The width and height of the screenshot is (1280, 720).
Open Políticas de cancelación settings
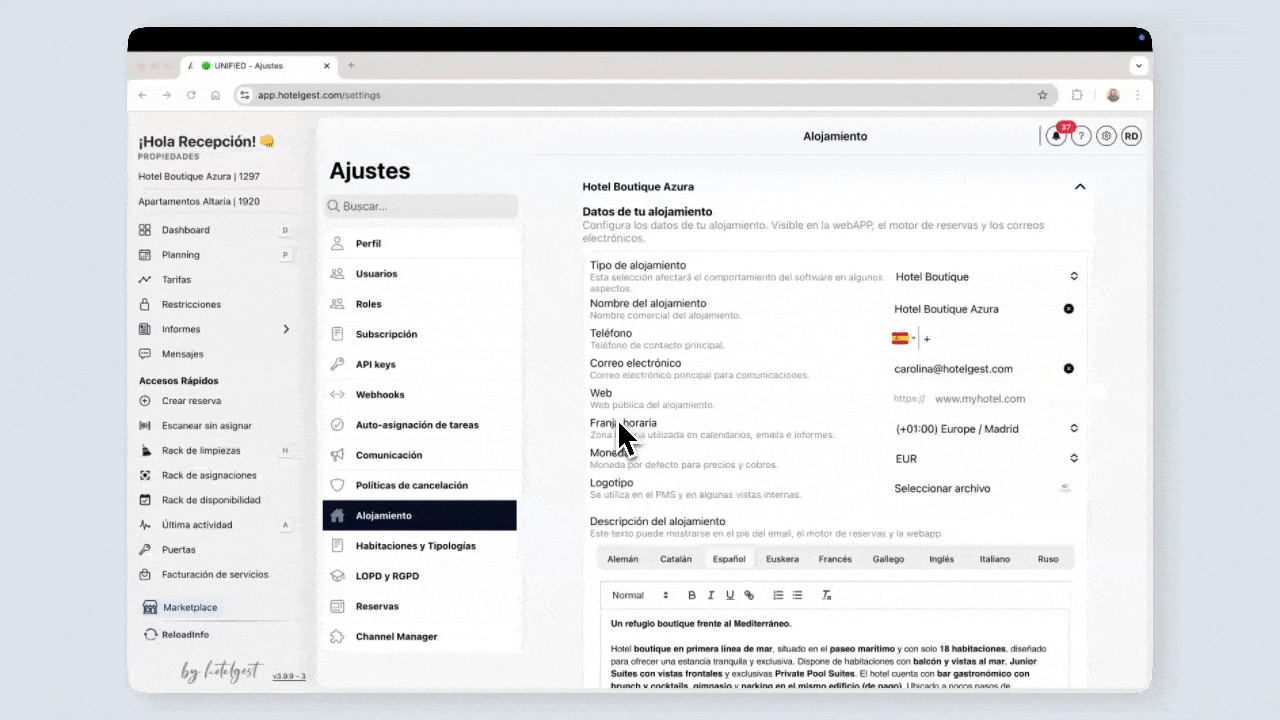coord(411,485)
